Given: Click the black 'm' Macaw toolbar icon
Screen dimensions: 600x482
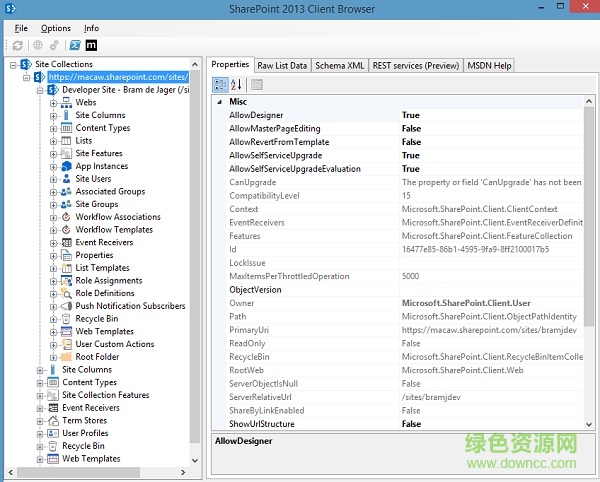Looking at the screenshot, I should pos(92,45).
